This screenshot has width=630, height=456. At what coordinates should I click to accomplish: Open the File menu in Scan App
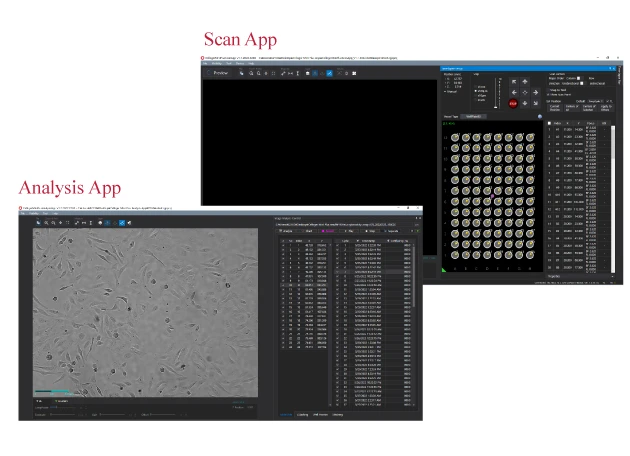click(205, 63)
